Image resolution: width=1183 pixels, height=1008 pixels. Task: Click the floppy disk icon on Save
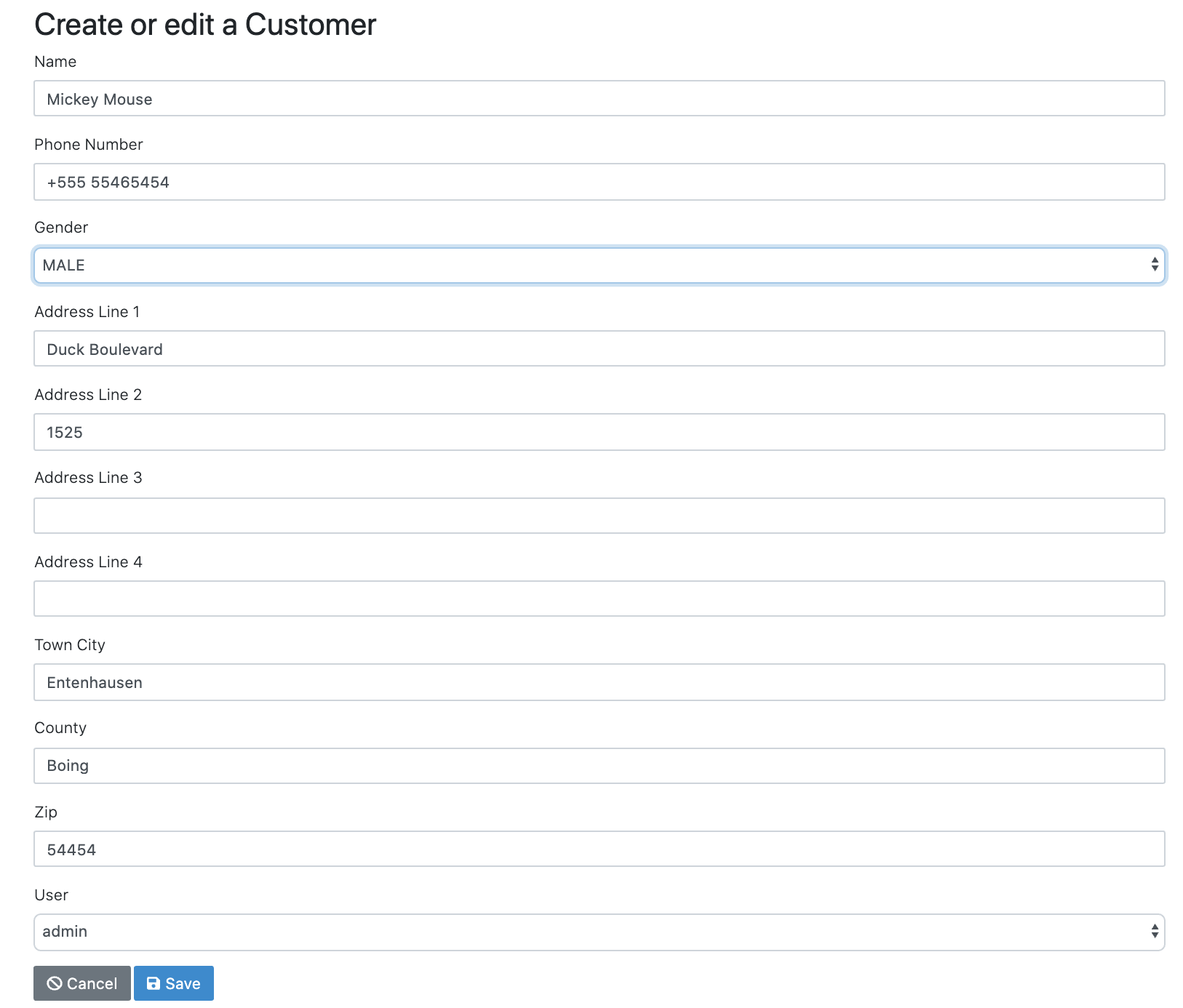(154, 983)
